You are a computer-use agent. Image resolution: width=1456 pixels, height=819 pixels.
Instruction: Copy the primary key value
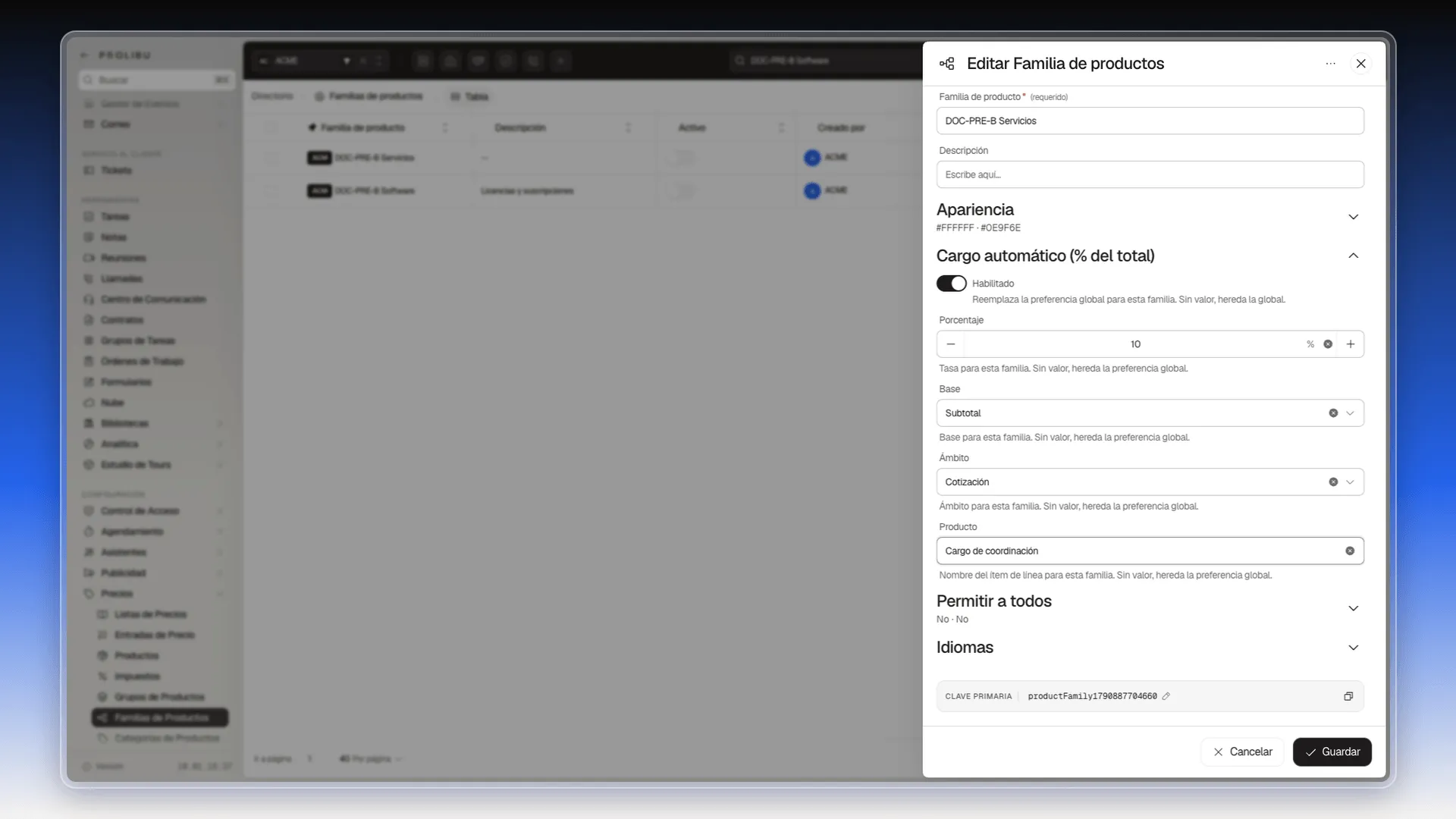point(1348,696)
